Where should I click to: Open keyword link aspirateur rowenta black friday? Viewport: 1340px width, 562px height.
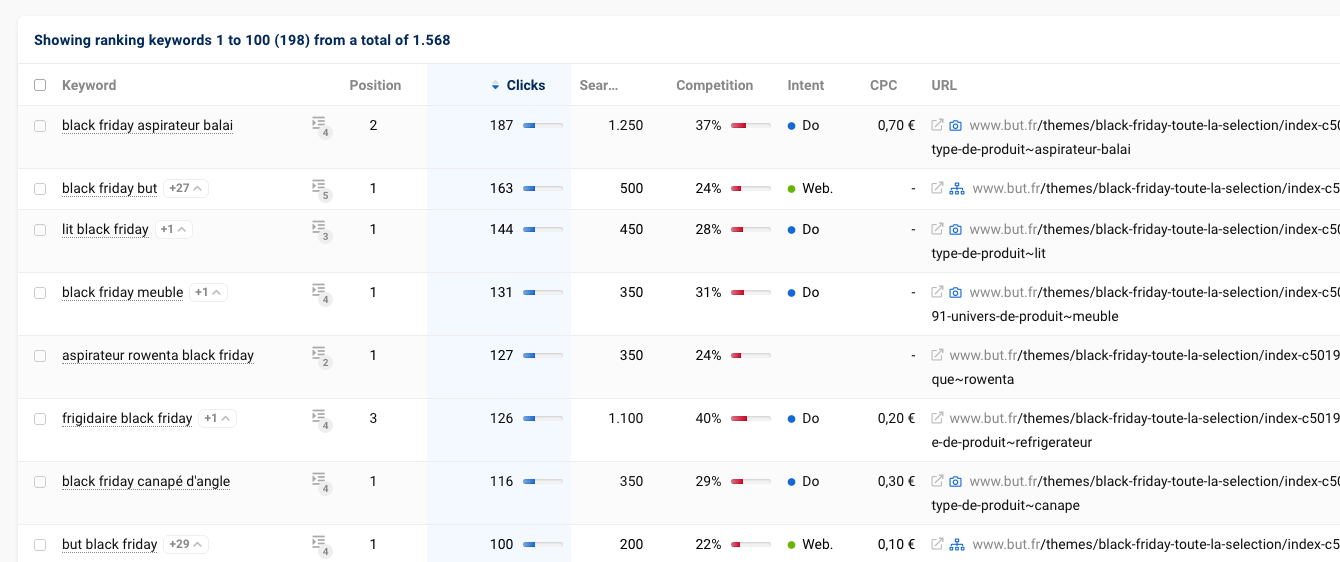pyautogui.click(x=158, y=355)
